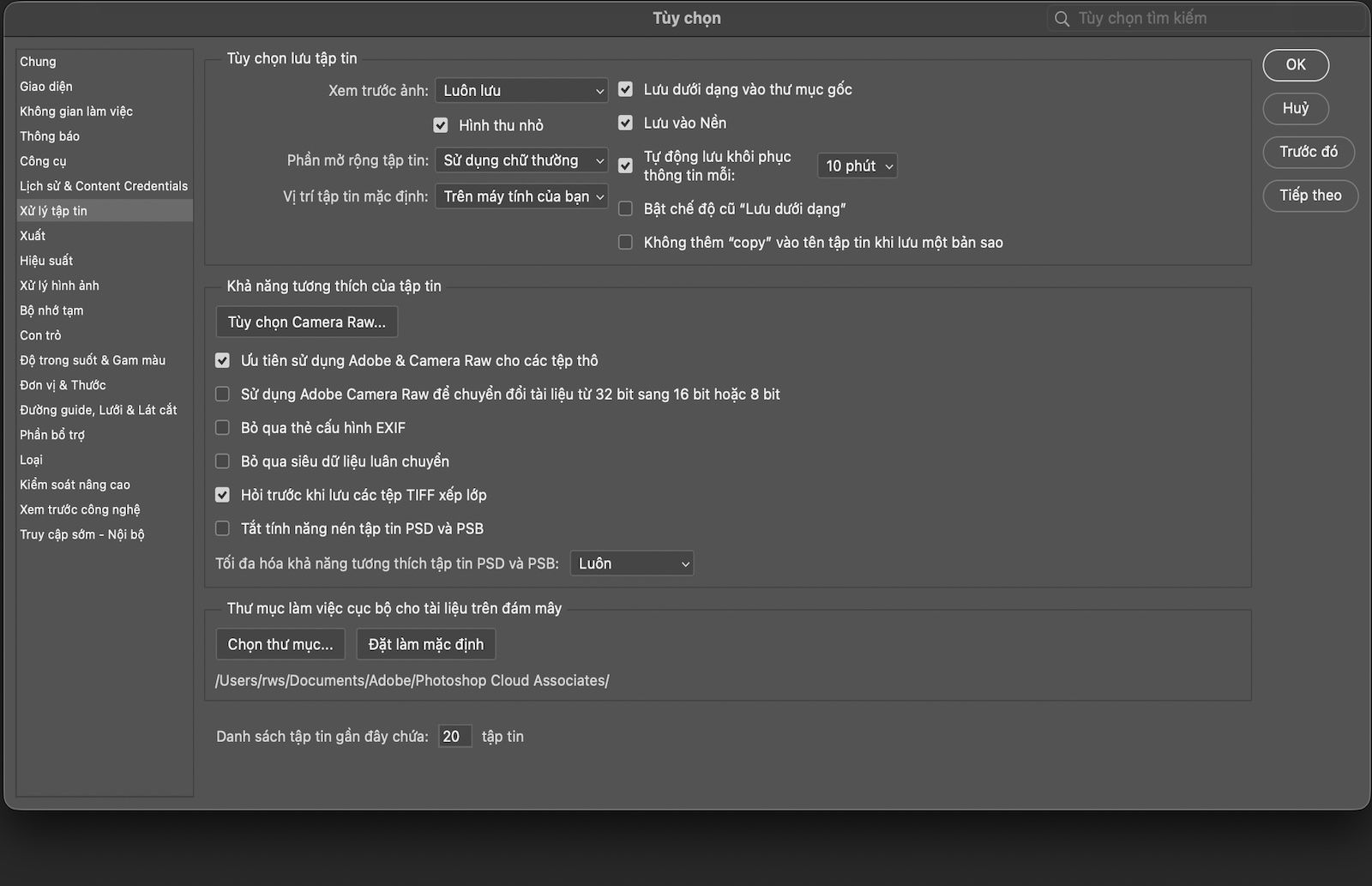Go to next section with "Tiếp theo"

1310,196
